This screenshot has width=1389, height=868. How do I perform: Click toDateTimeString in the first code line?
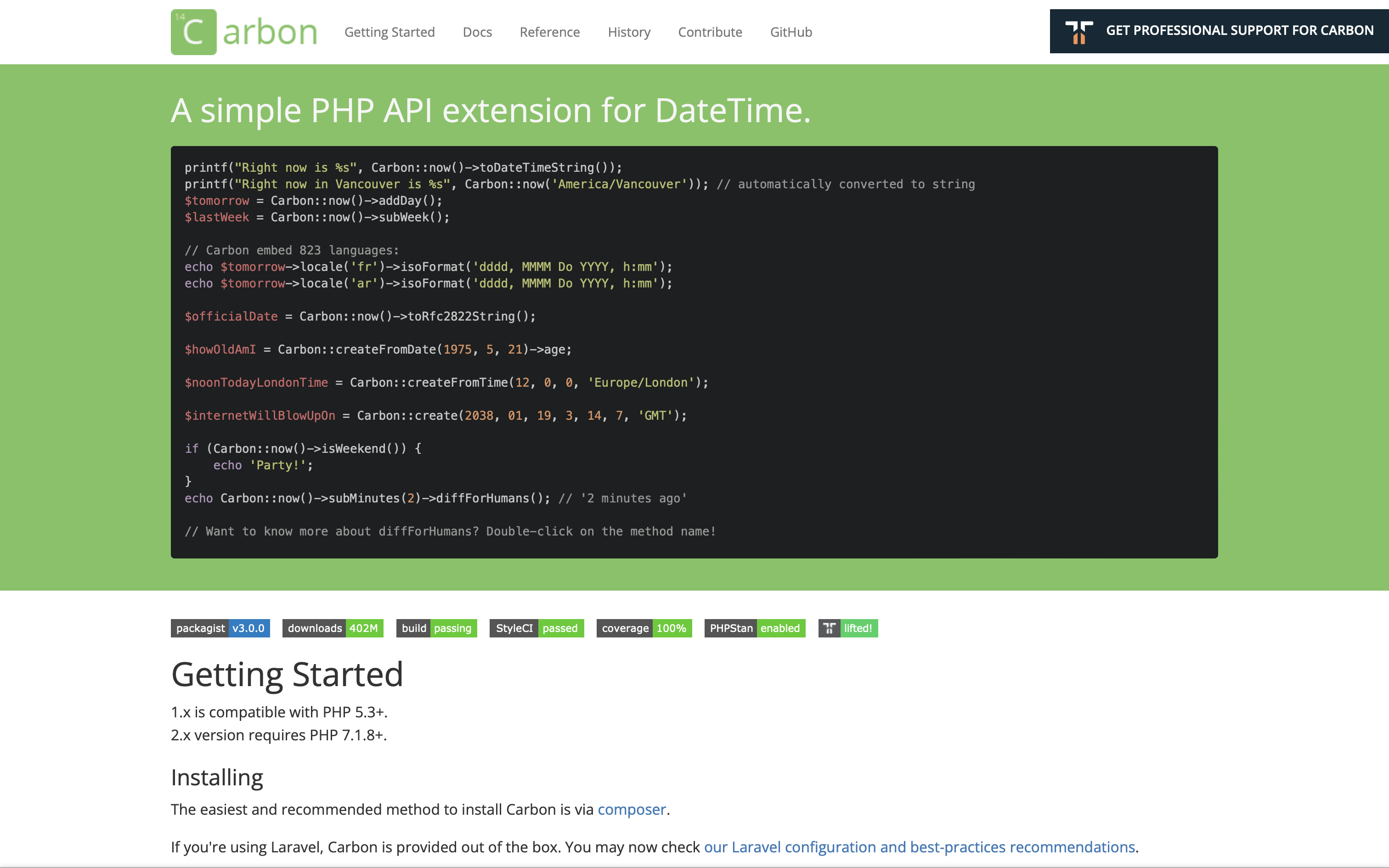tap(536, 168)
